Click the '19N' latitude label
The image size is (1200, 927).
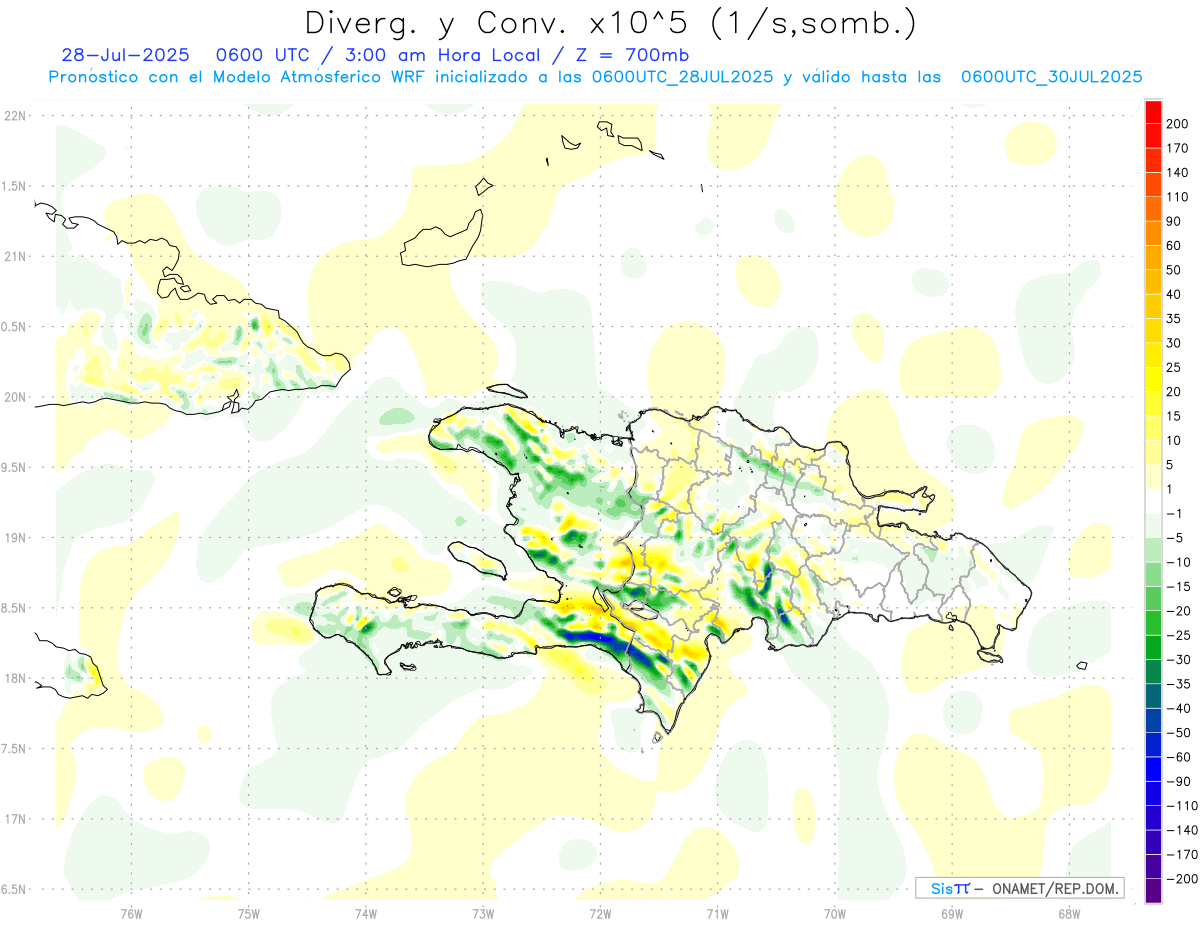pyautogui.click(x=15, y=537)
